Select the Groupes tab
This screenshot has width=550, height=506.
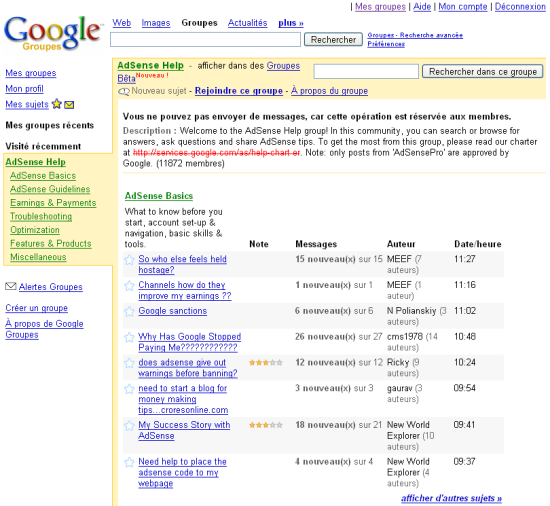coord(199,23)
